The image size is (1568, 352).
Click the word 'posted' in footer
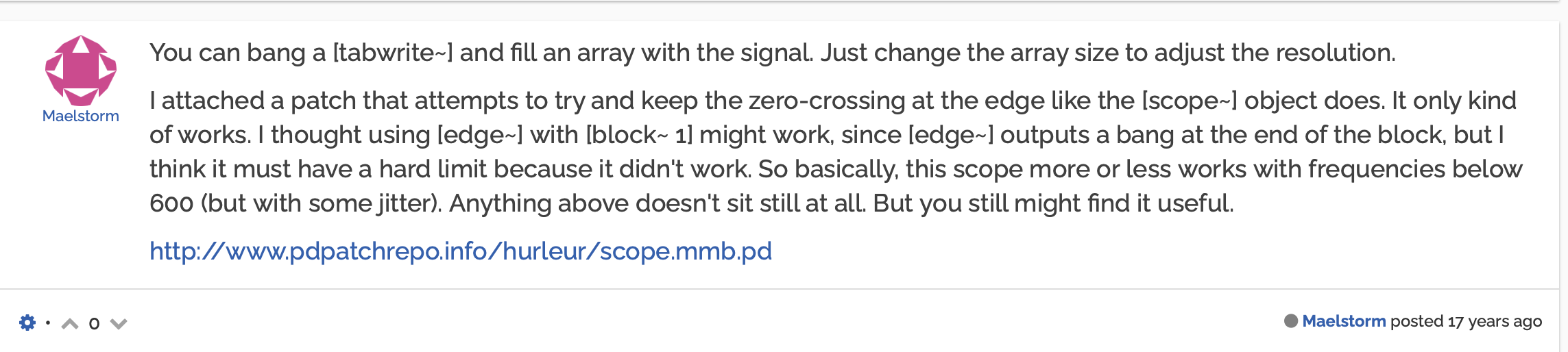pyautogui.click(x=1416, y=321)
